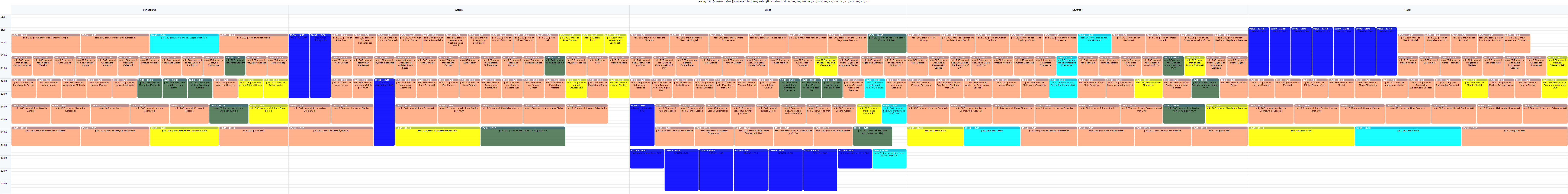Click the timetable title text at top
The height and width of the screenshot is (194, 1568).
(784, 2)
